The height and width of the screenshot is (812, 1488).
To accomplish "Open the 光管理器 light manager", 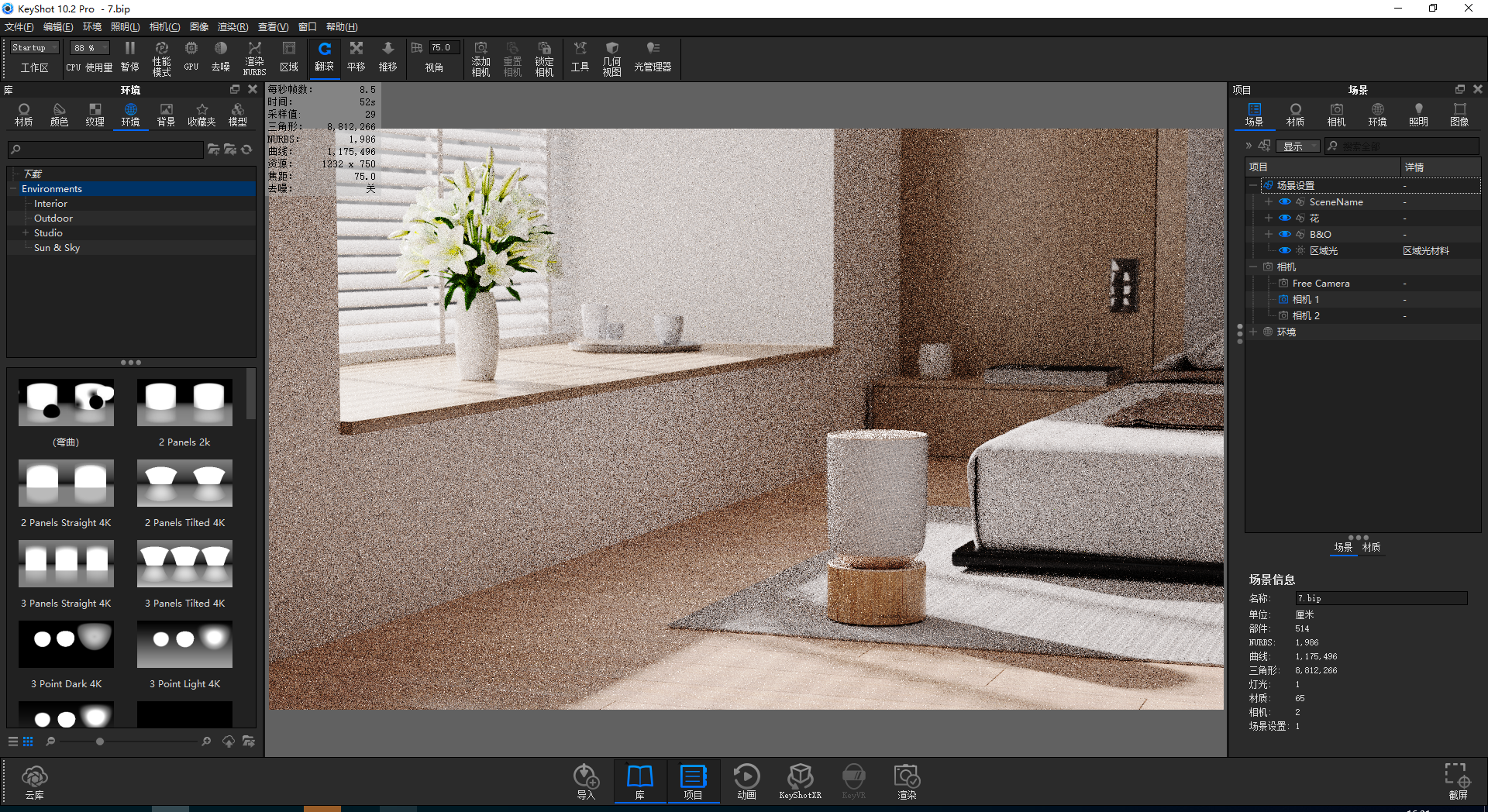I will point(653,58).
